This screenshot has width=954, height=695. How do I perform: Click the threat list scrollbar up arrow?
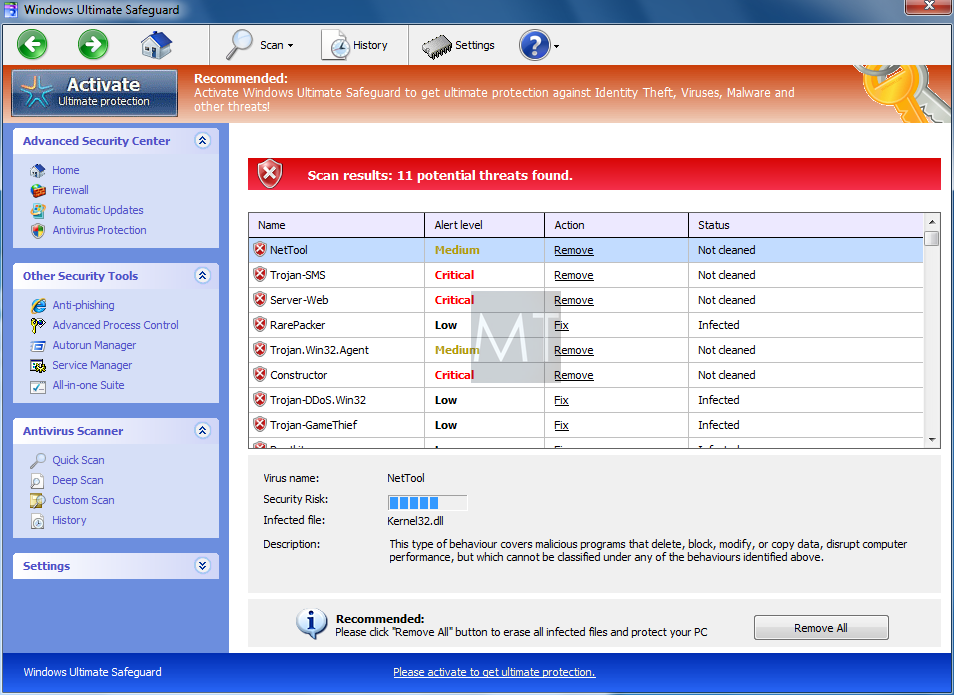point(931,222)
